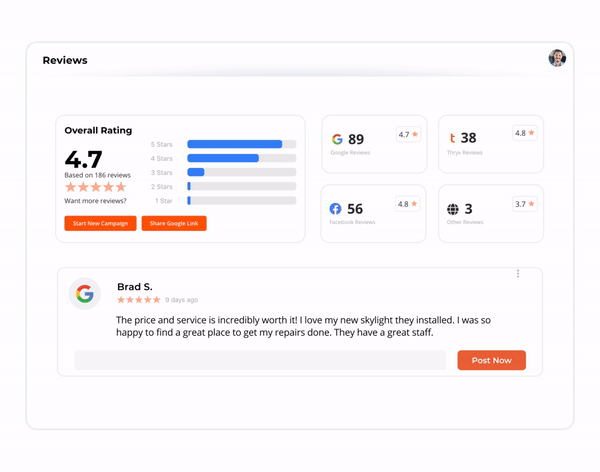Click Post Now to submit the reply

491,360
